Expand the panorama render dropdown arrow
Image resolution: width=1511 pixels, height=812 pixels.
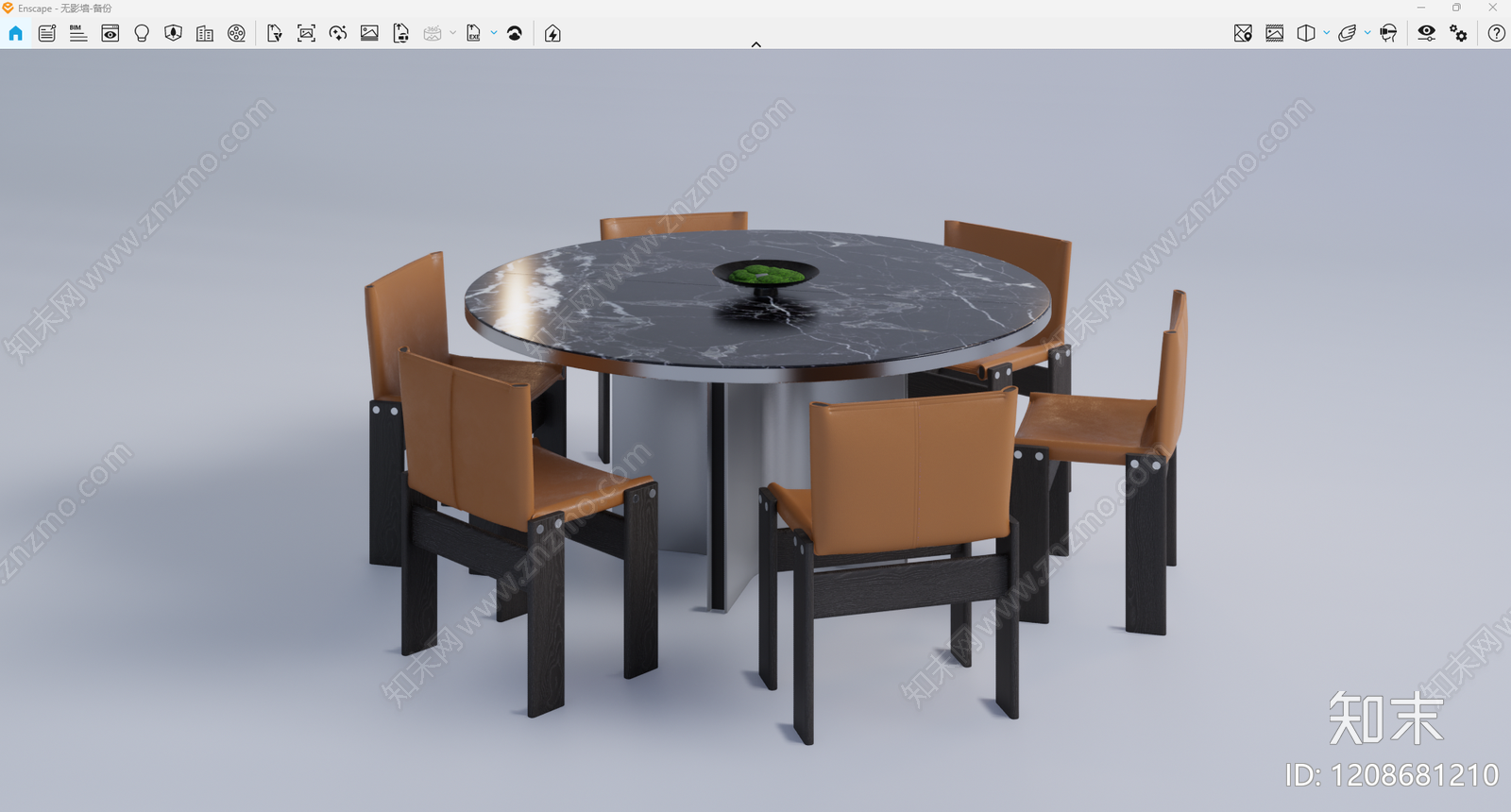coord(452,33)
